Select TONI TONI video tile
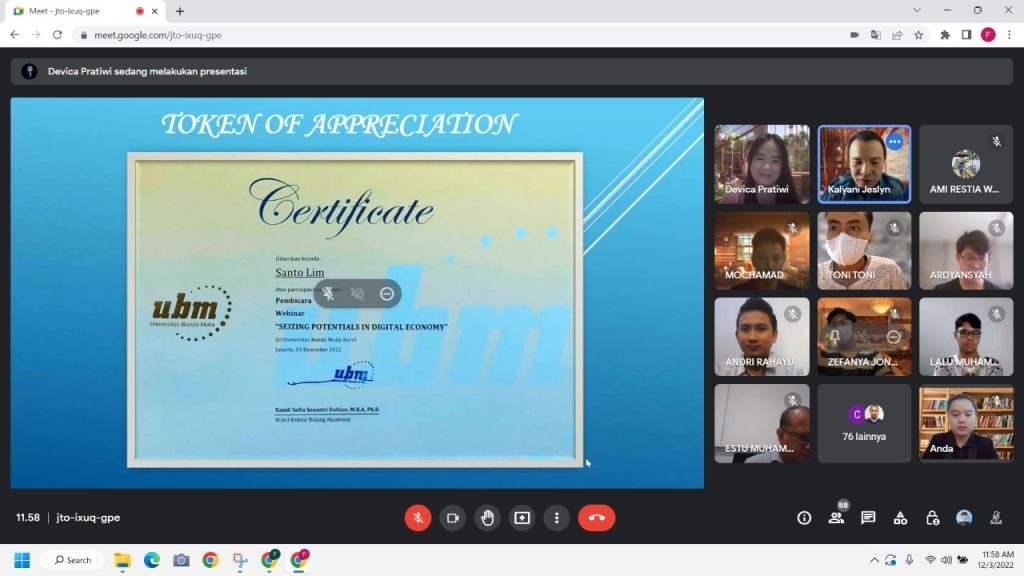The width and height of the screenshot is (1024, 576). [x=864, y=251]
